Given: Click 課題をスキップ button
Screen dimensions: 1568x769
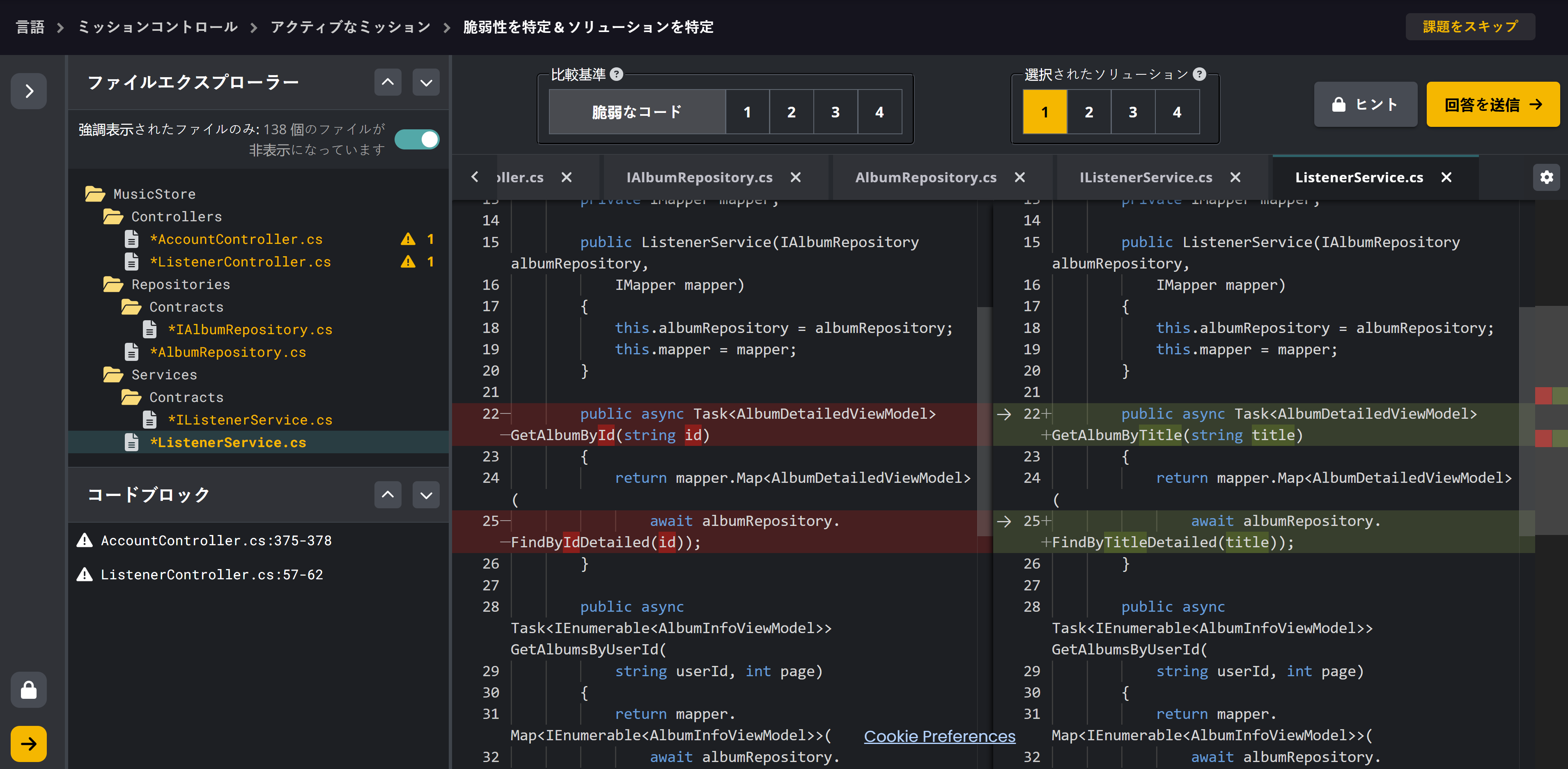Looking at the screenshot, I should (x=1470, y=26).
